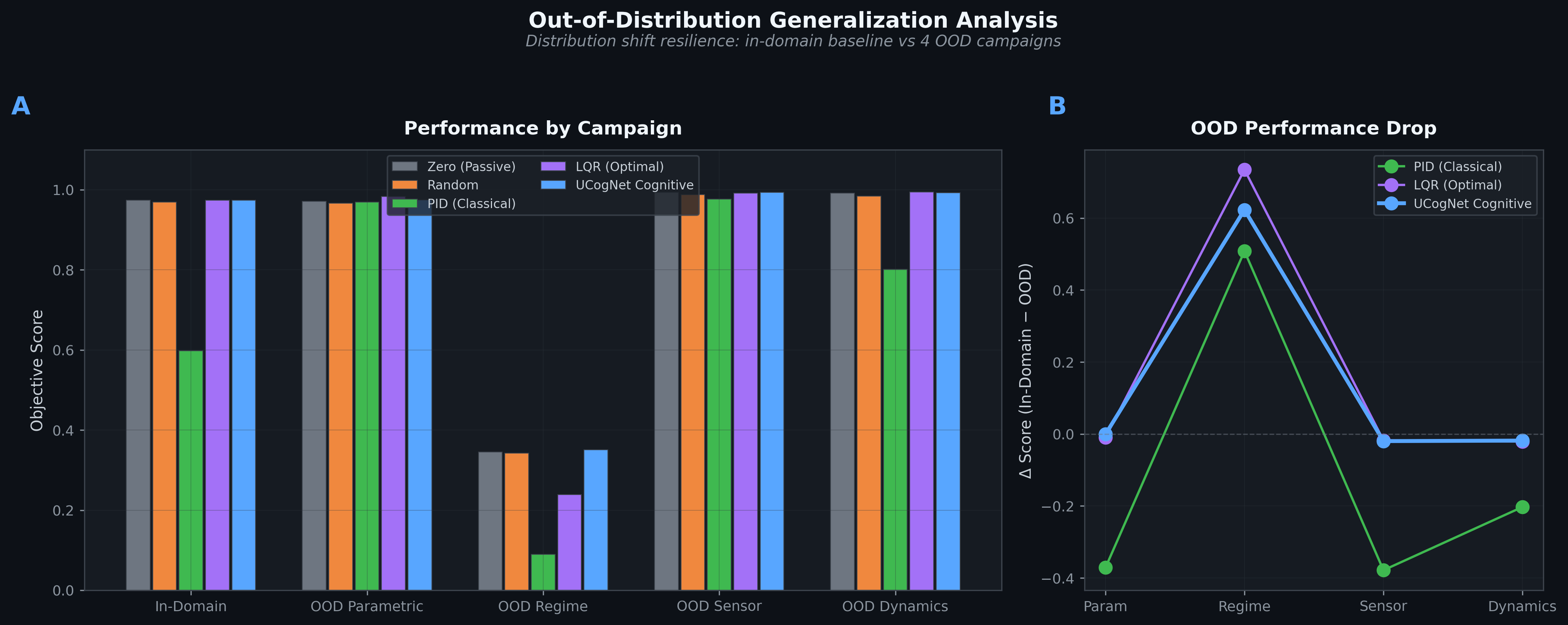
Task: Click the 'OOD Parametric' x-axis category label
Action: [x=367, y=607]
